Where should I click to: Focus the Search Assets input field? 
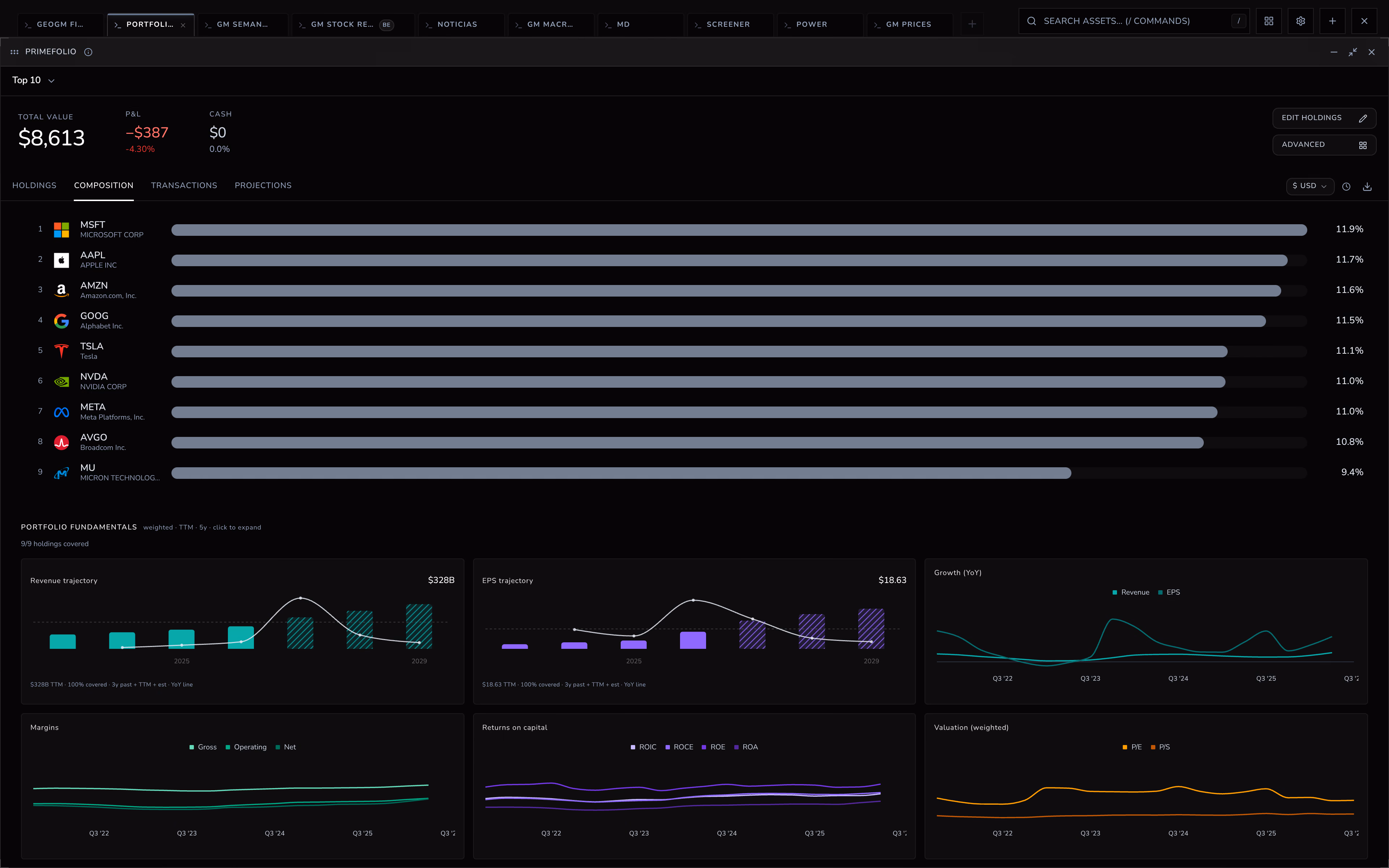point(1134,21)
